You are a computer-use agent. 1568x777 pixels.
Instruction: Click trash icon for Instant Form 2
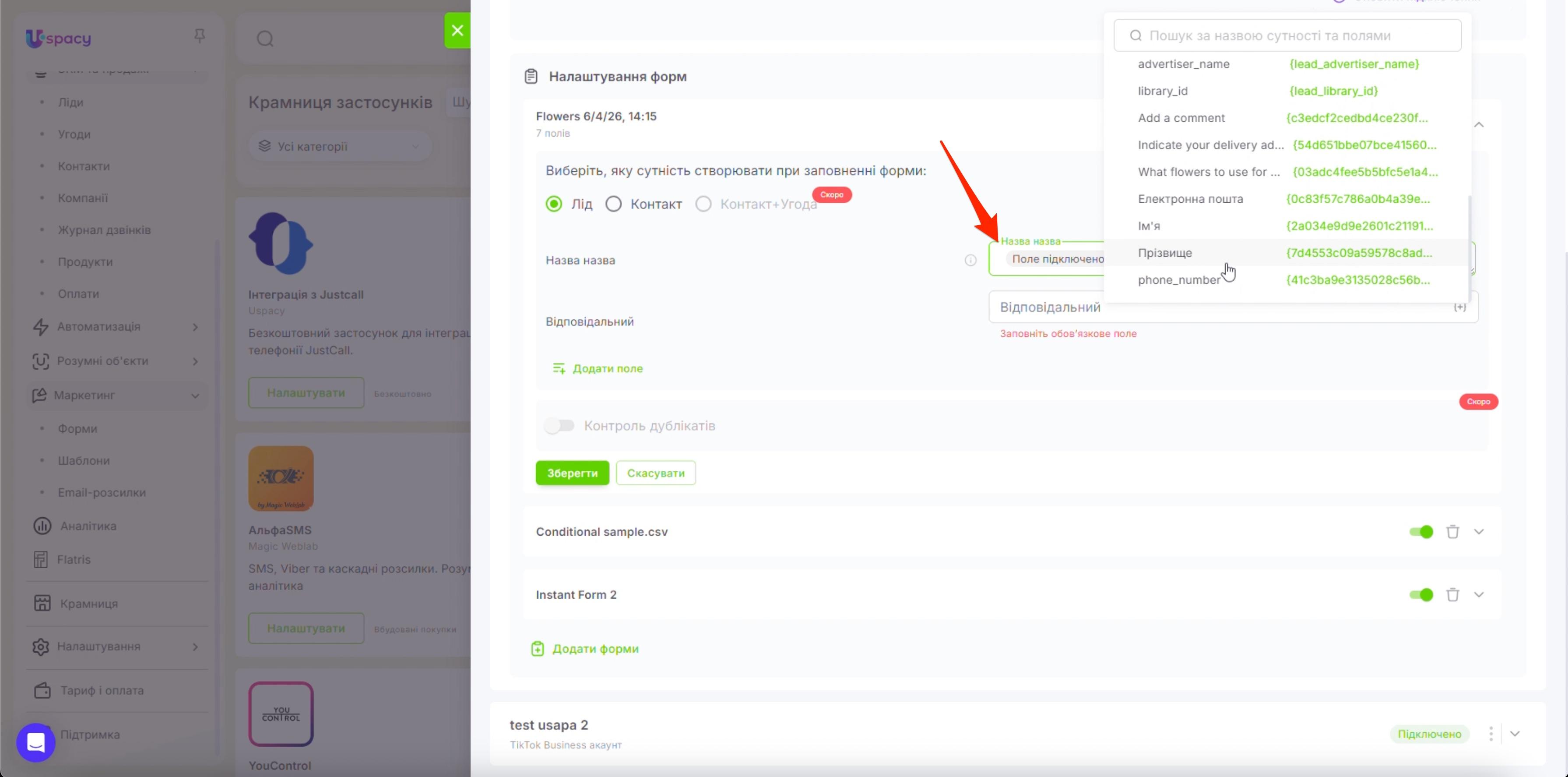[x=1452, y=595]
